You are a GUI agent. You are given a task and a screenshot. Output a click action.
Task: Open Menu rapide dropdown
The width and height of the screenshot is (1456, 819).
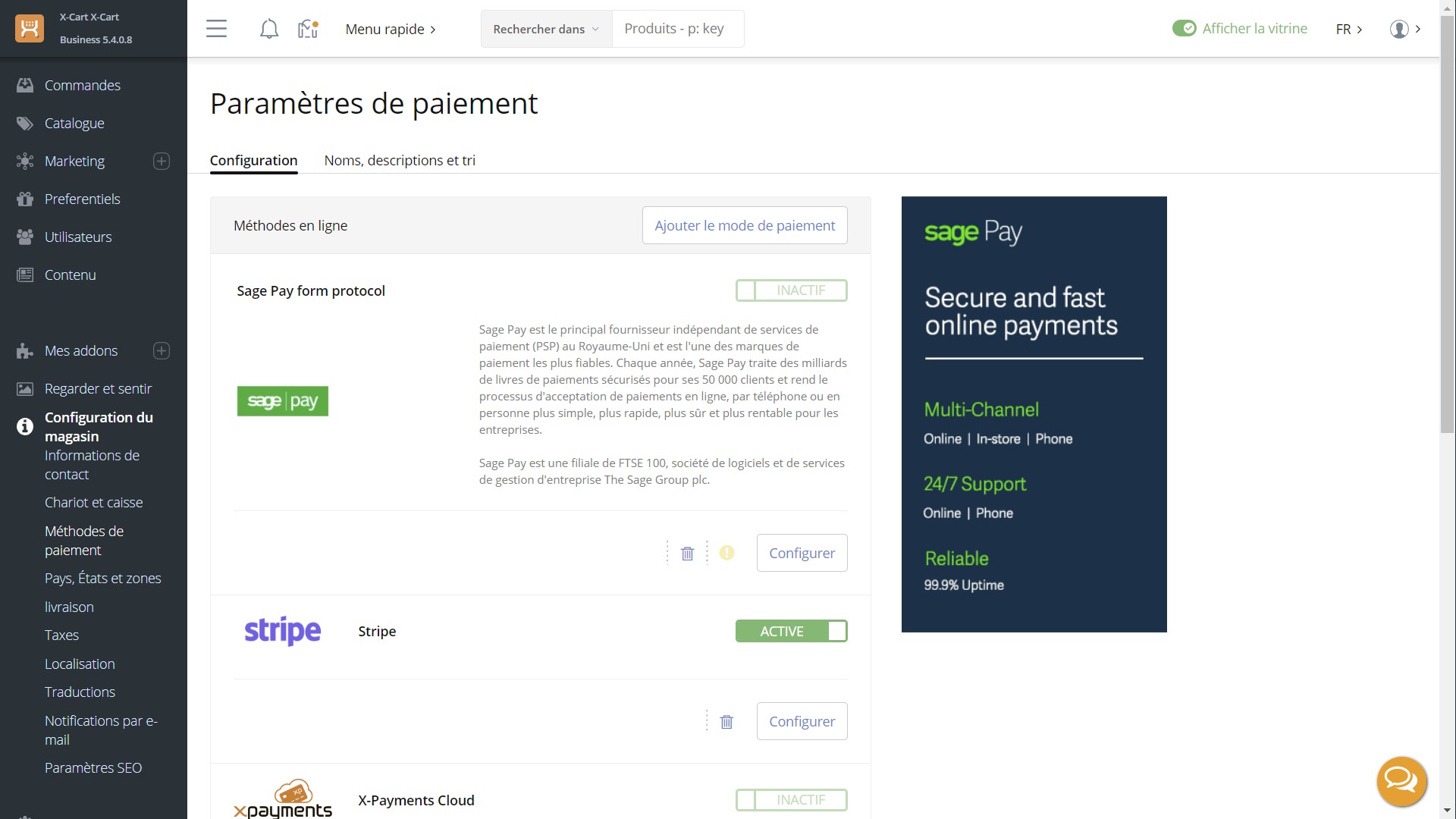point(391,29)
